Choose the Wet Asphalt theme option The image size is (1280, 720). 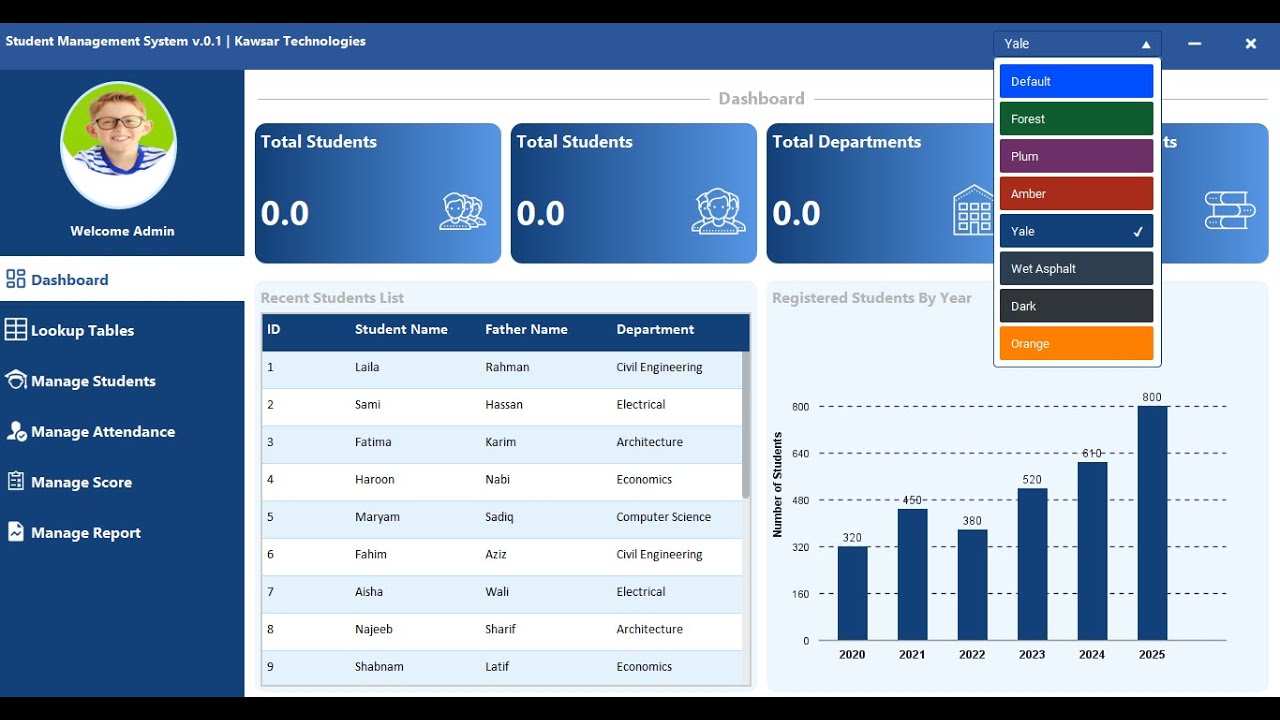pos(1076,269)
